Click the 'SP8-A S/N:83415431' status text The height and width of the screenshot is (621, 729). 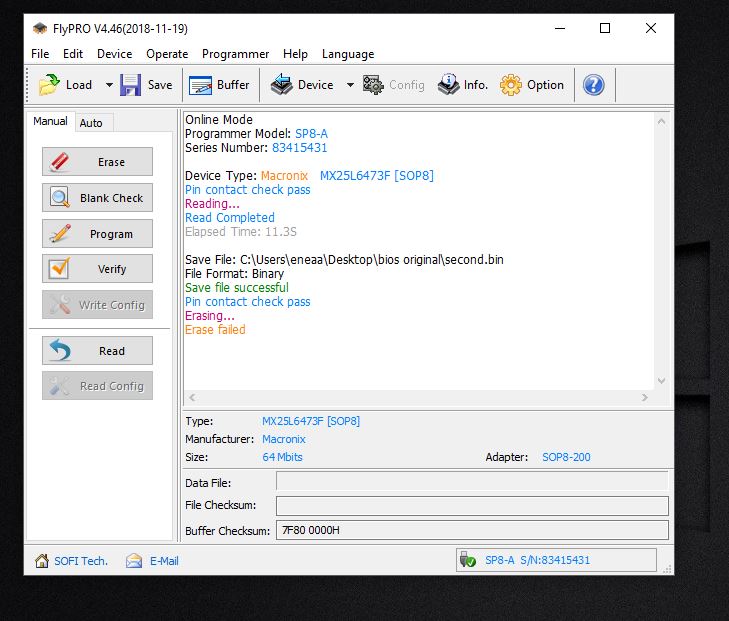tap(537, 560)
